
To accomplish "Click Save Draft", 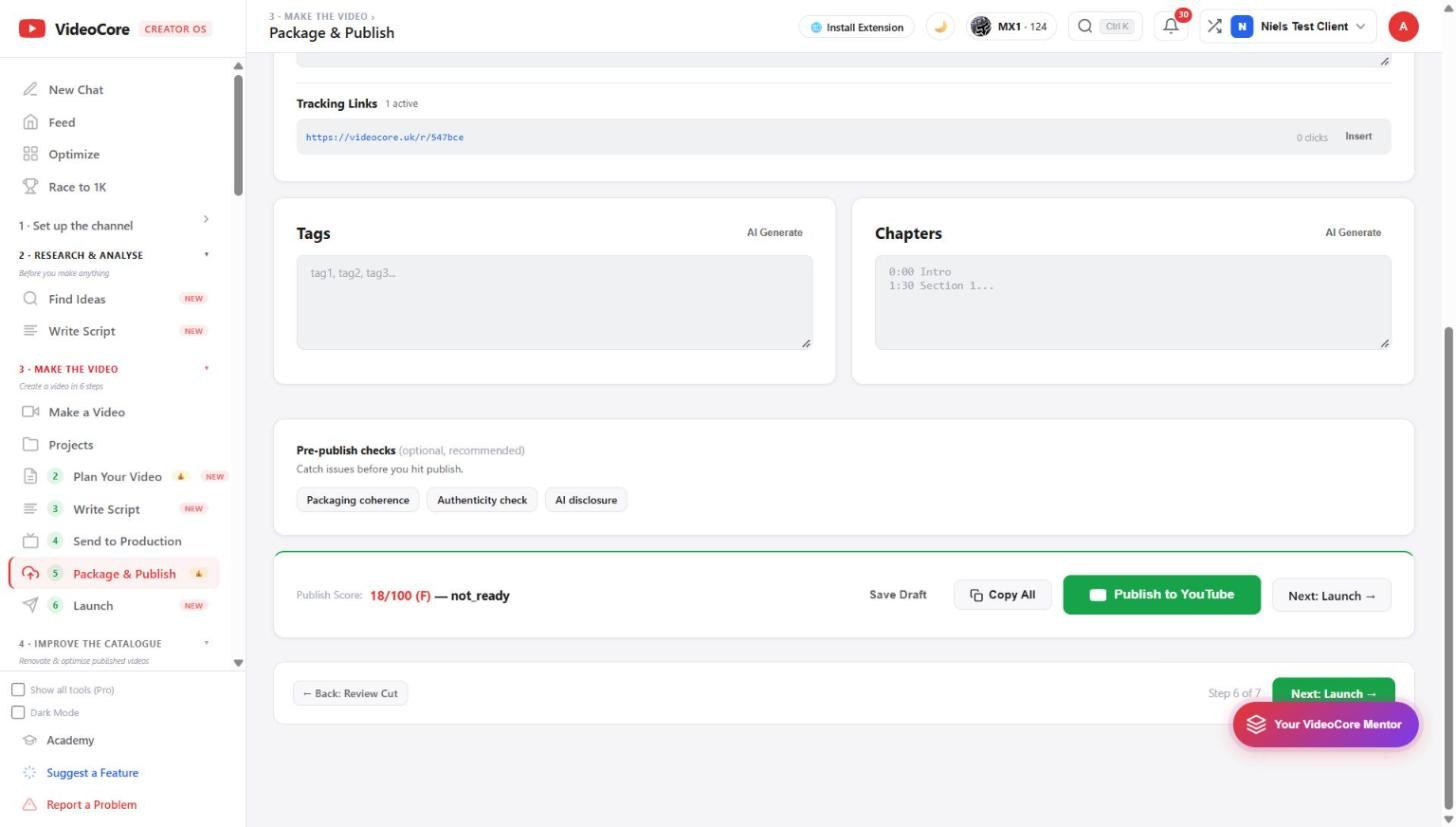I will (x=897, y=595).
